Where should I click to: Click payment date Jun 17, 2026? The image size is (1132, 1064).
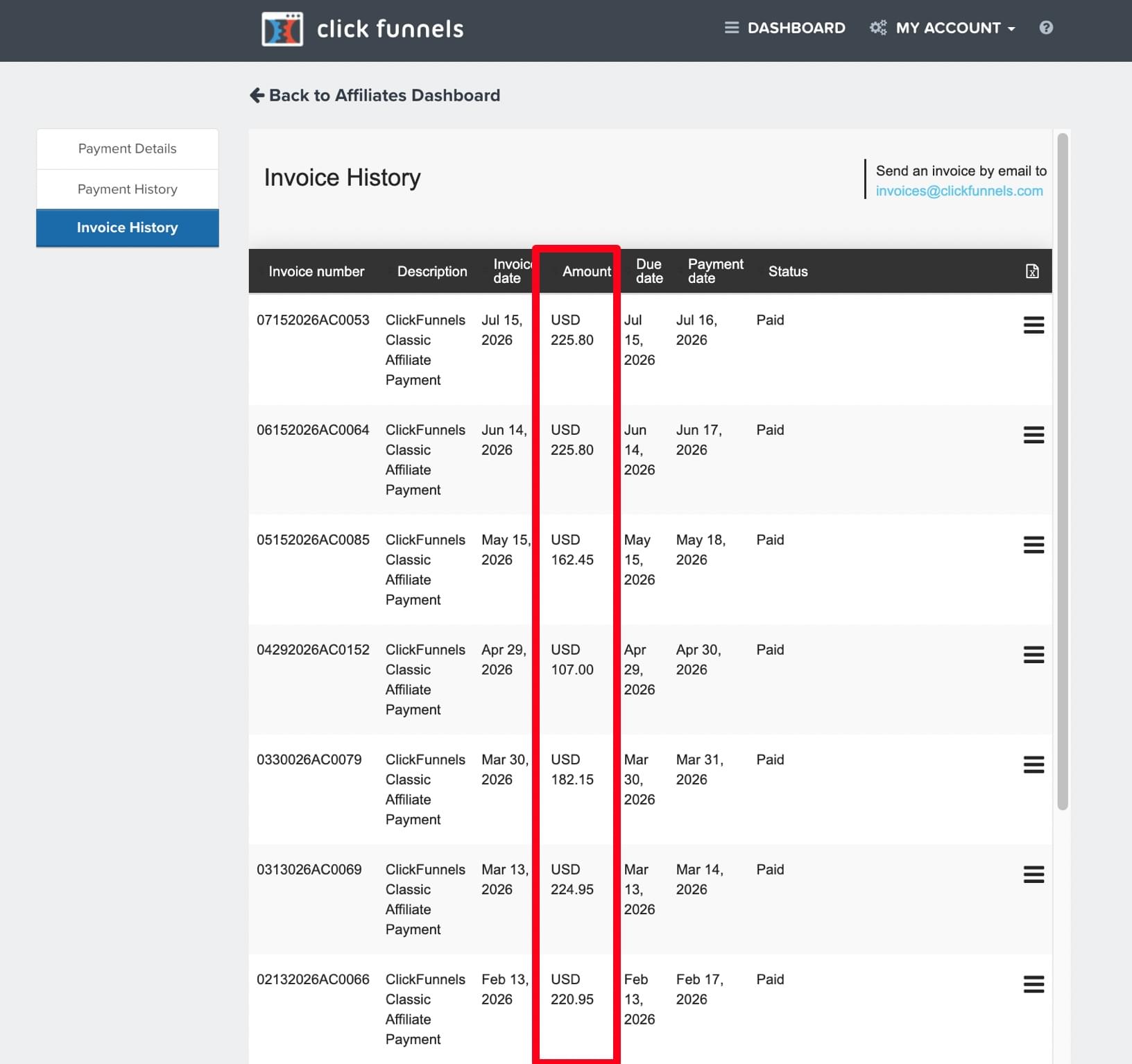pos(698,440)
